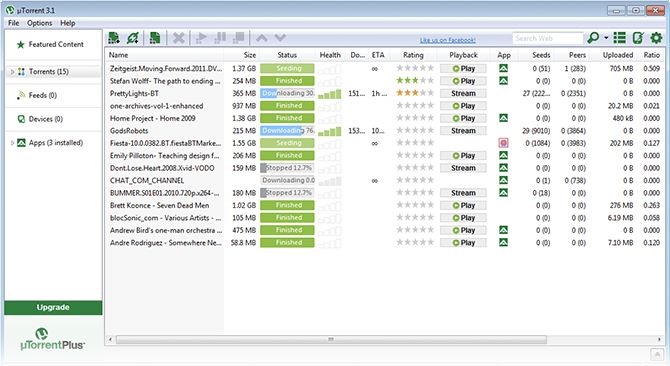Click the µTorrentPlus logo
The width and height of the screenshot is (670, 366).
coord(53,340)
